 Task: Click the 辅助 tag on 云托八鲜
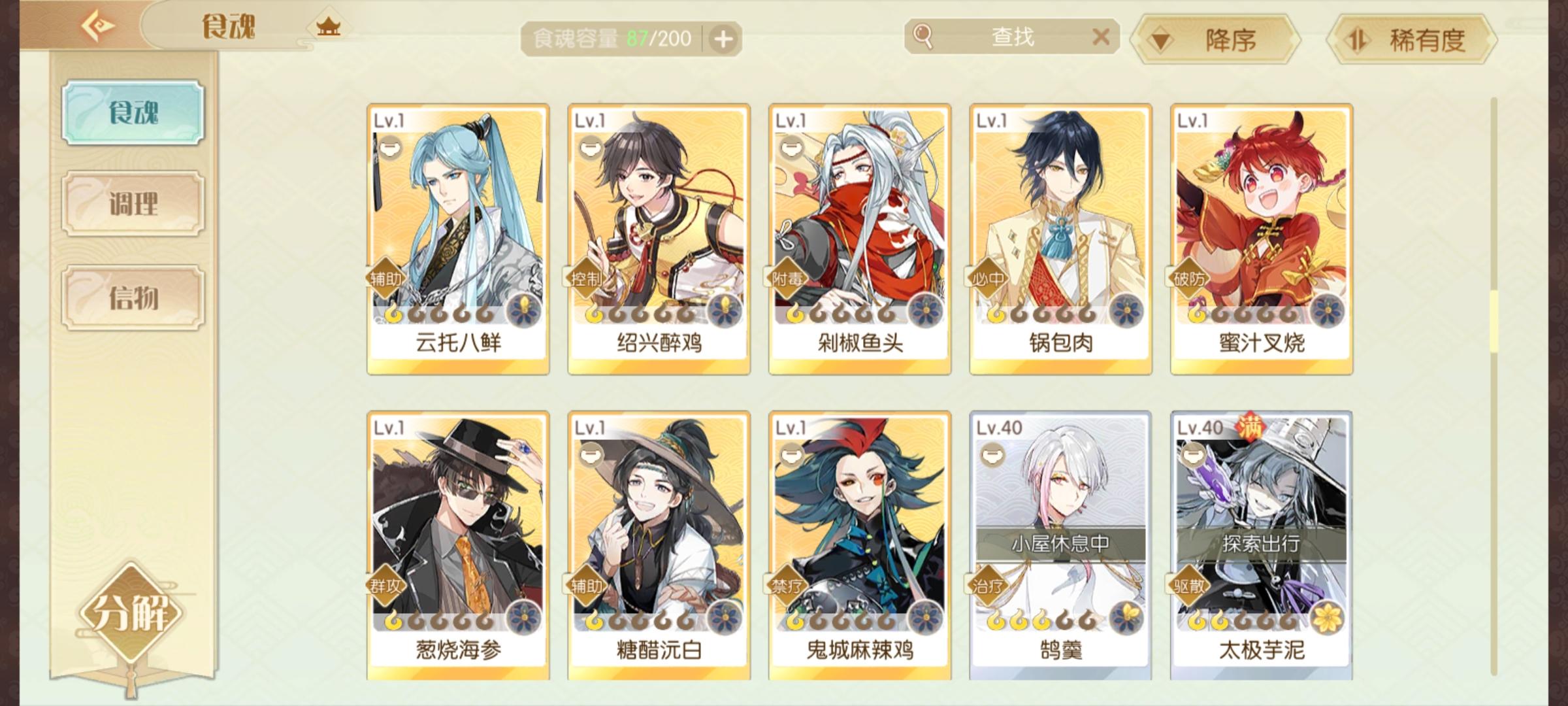(x=387, y=279)
